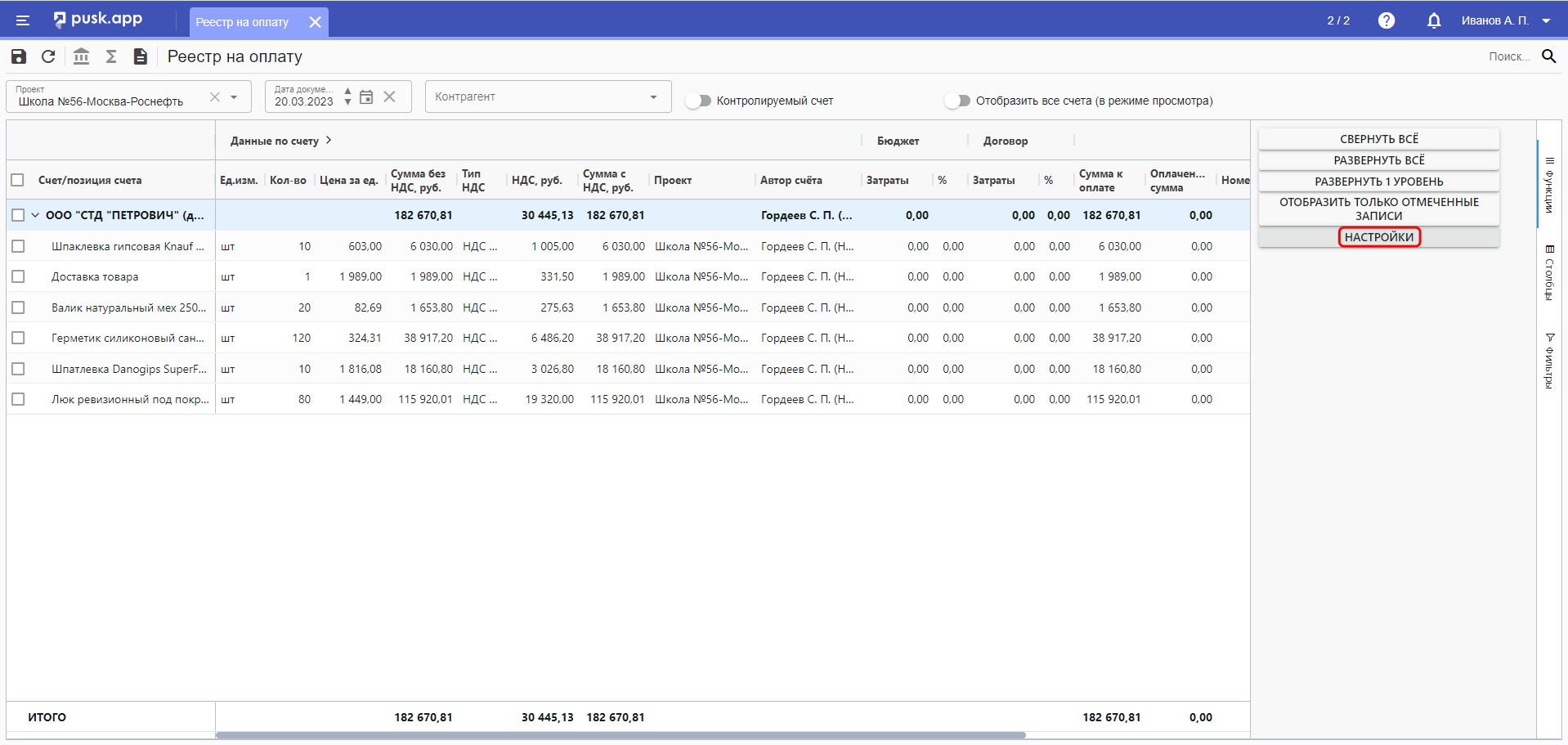Click the search magnifier icon
1568x745 pixels.
[1548, 56]
